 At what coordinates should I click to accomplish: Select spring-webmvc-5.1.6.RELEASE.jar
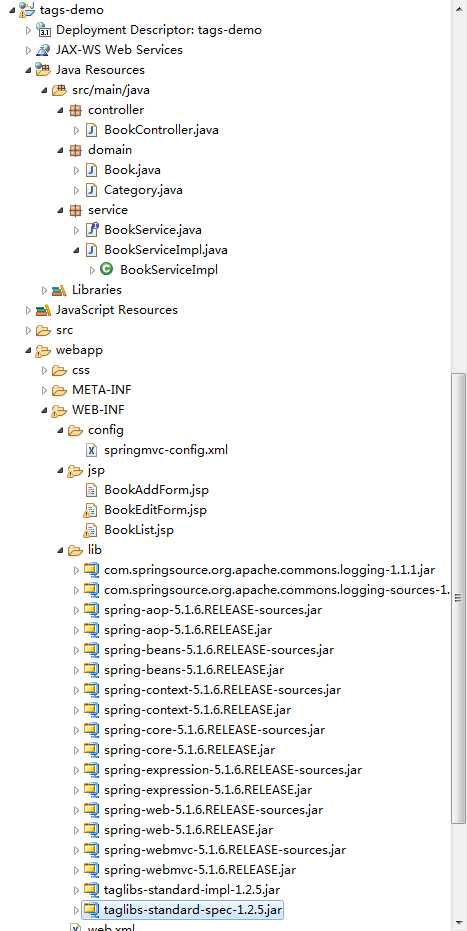[x=199, y=870]
